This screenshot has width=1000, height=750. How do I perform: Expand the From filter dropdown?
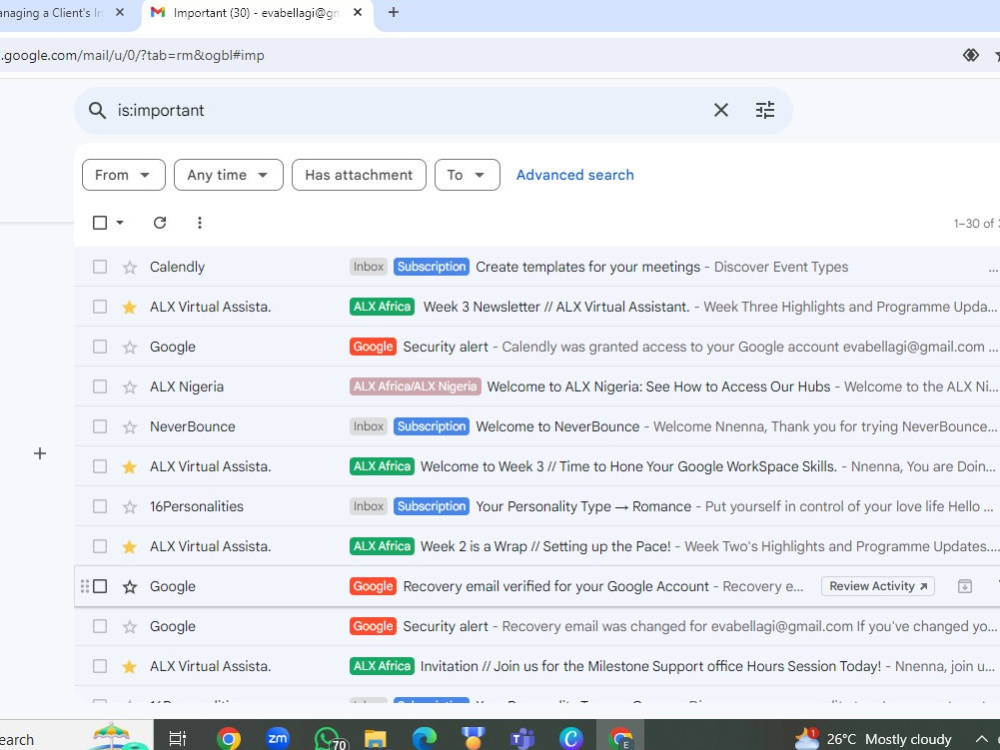click(x=124, y=175)
